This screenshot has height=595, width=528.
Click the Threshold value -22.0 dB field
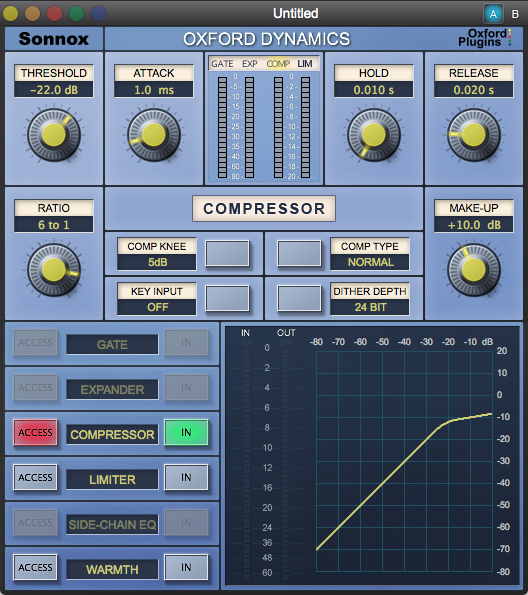click(x=54, y=90)
